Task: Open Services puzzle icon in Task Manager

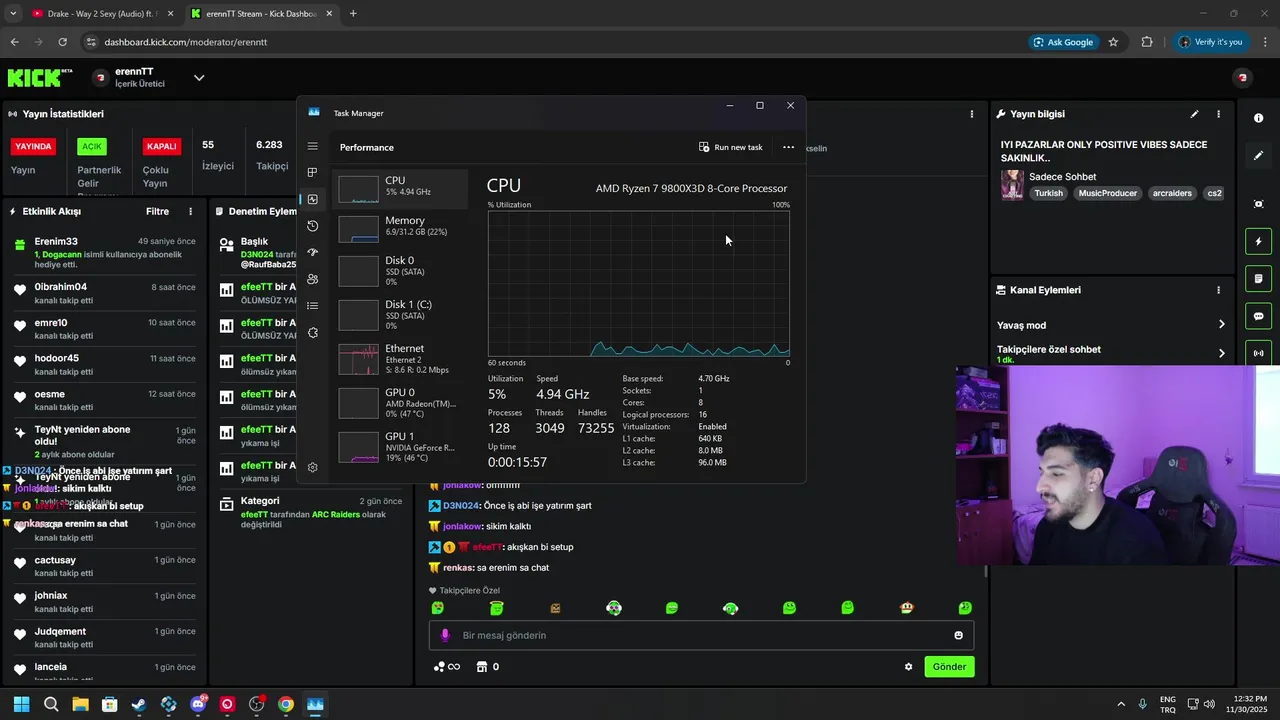Action: tap(313, 332)
